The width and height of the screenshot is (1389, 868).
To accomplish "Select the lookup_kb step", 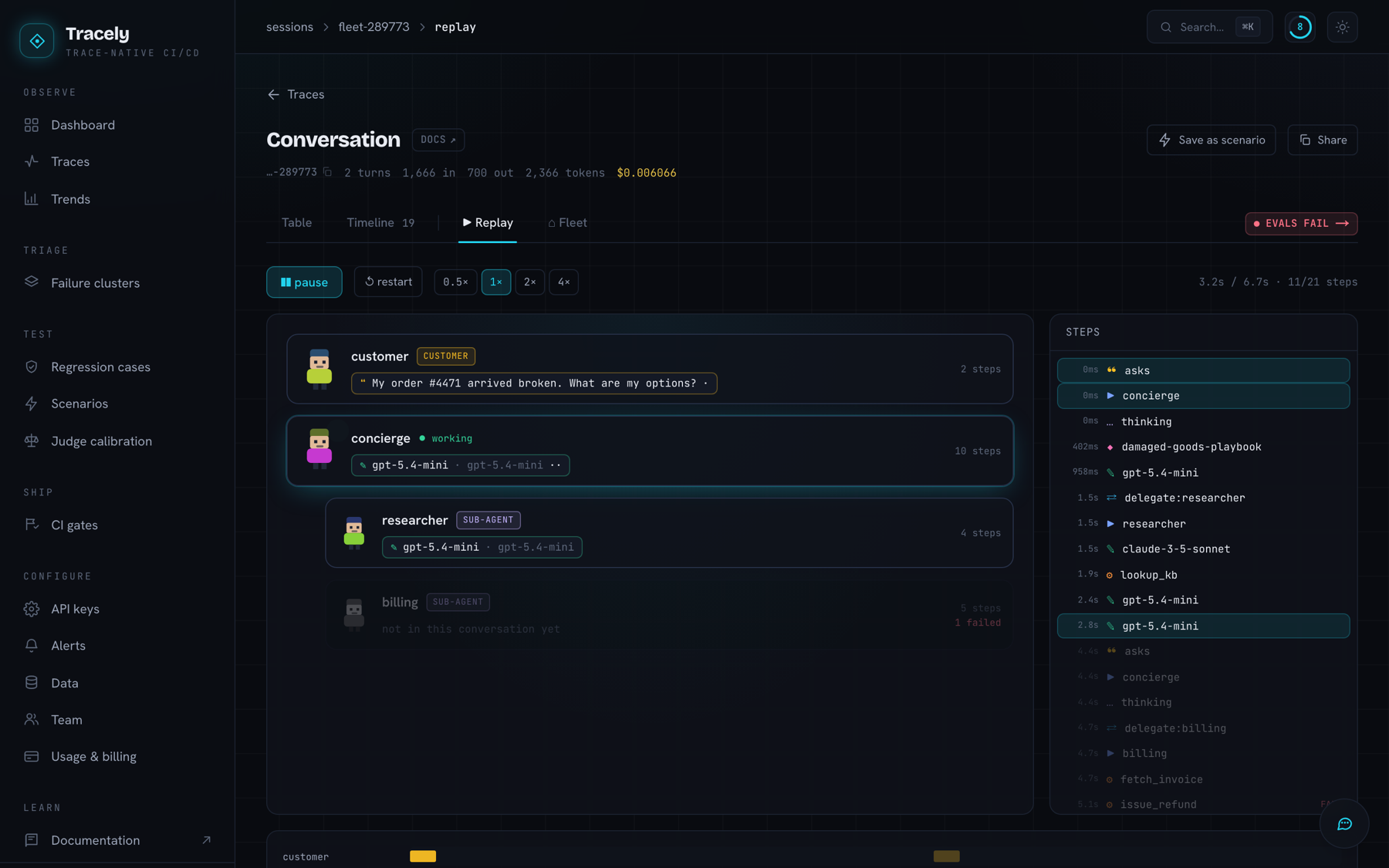I will (1204, 575).
